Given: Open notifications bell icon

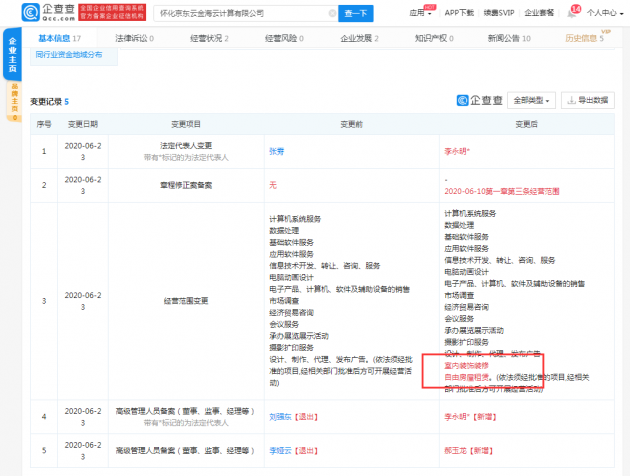Looking at the screenshot, I should coord(571,13).
